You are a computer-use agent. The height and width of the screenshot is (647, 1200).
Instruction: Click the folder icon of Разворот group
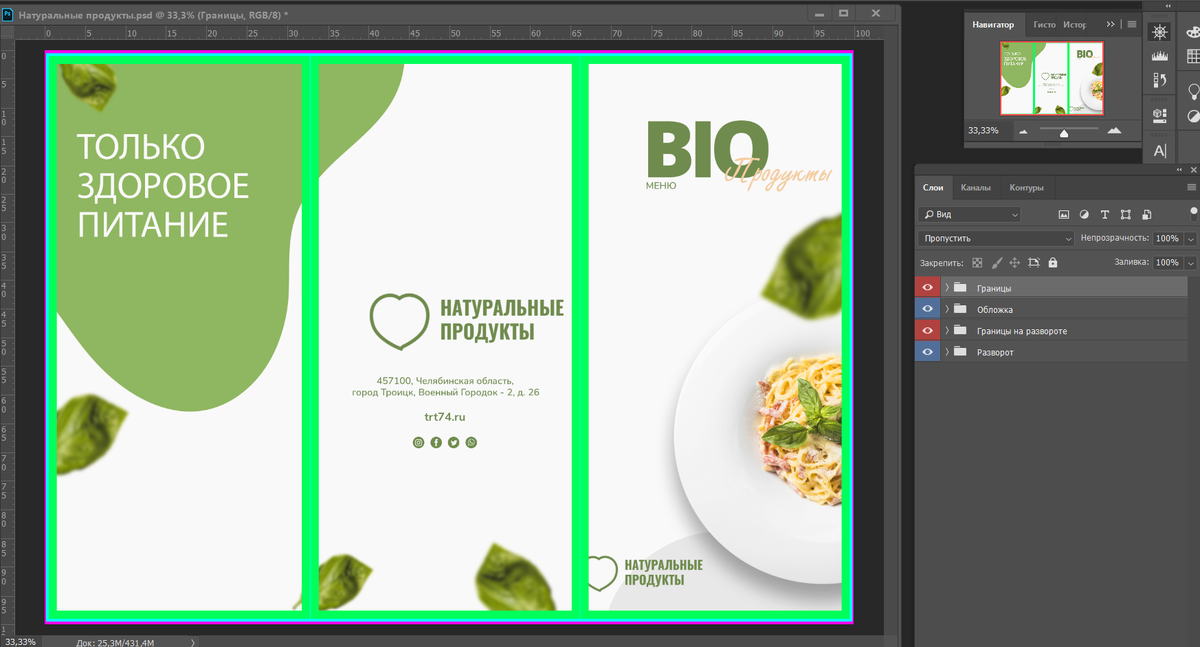point(961,351)
